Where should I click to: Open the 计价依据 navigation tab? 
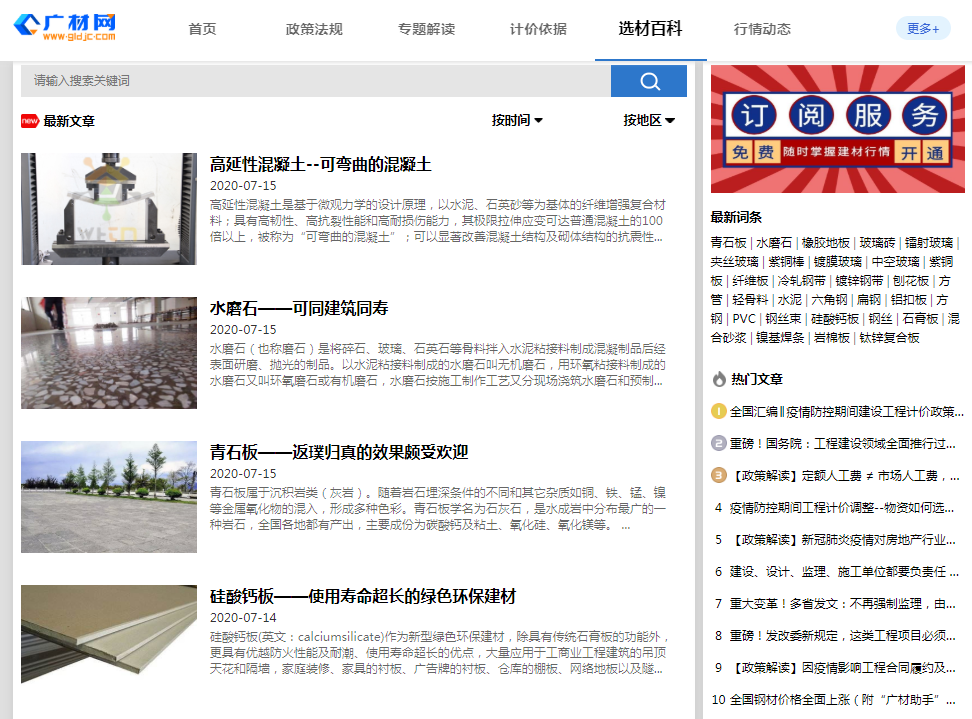(x=538, y=29)
